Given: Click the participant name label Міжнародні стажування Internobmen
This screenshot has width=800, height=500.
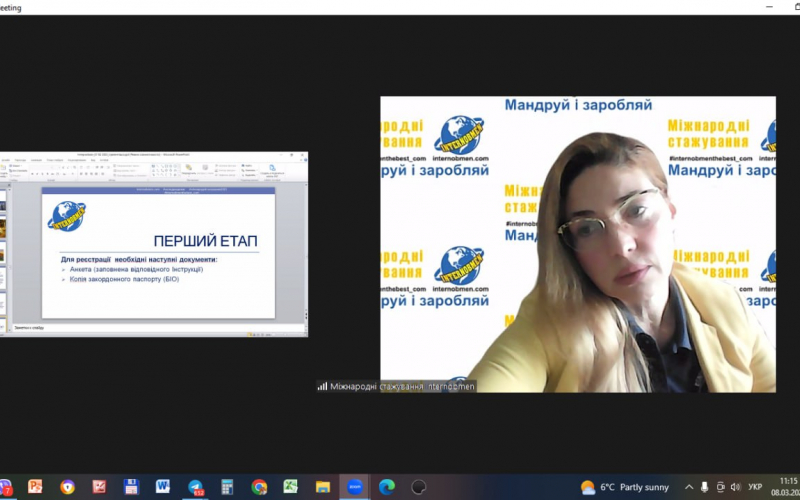Looking at the screenshot, I should coord(402,386).
